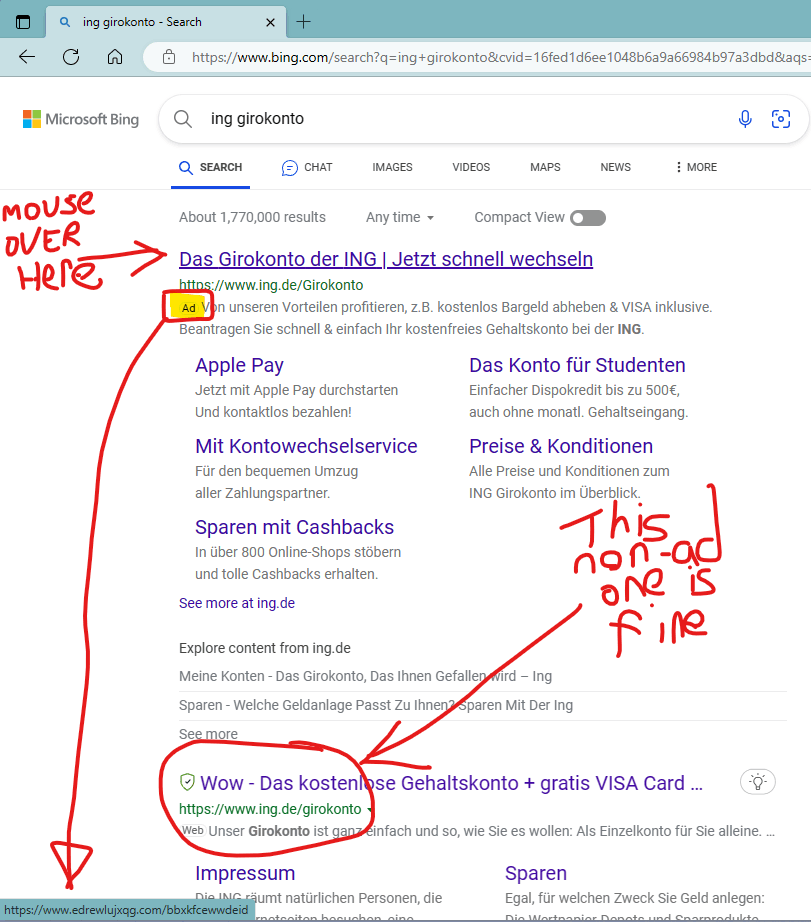
Task: Select the SEARCH tab
Action: pos(211,168)
